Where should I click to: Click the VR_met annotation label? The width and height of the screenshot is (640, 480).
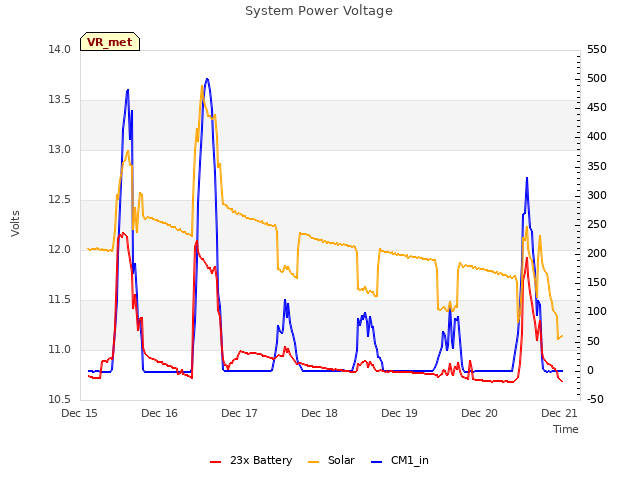coord(110,42)
